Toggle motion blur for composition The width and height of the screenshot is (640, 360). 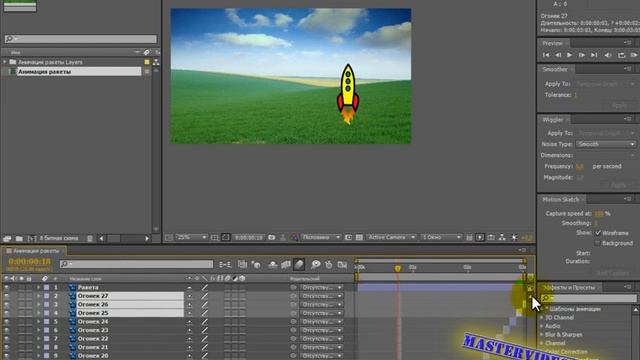299,264
